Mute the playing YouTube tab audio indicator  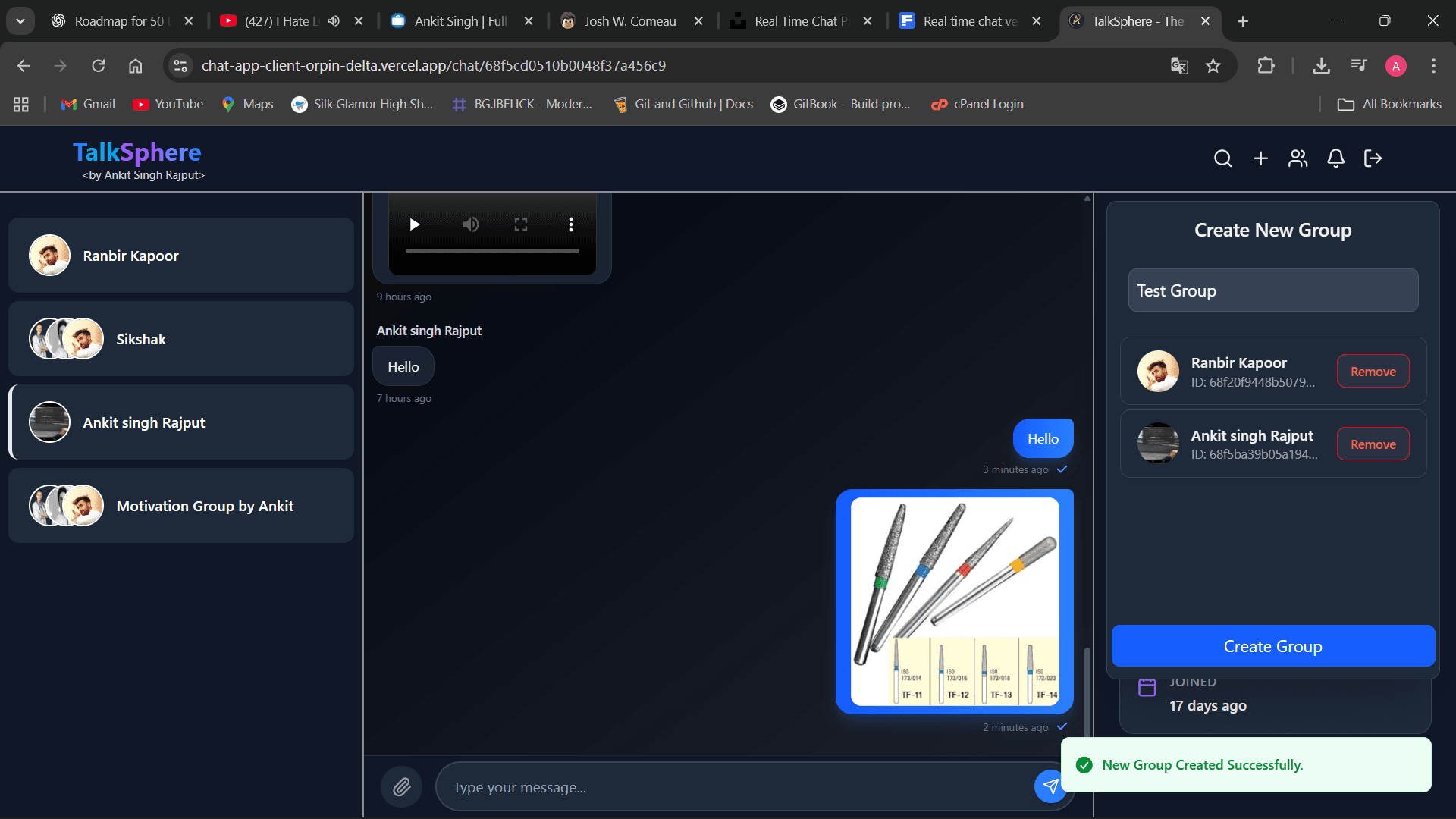tap(334, 21)
